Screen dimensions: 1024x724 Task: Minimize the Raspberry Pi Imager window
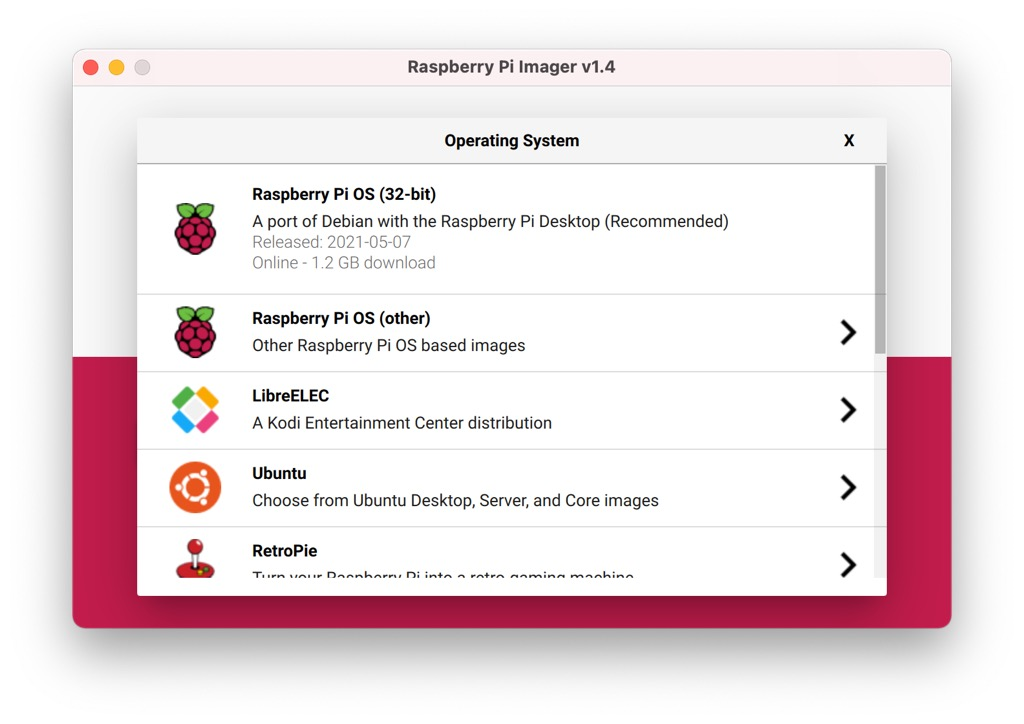[116, 67]
